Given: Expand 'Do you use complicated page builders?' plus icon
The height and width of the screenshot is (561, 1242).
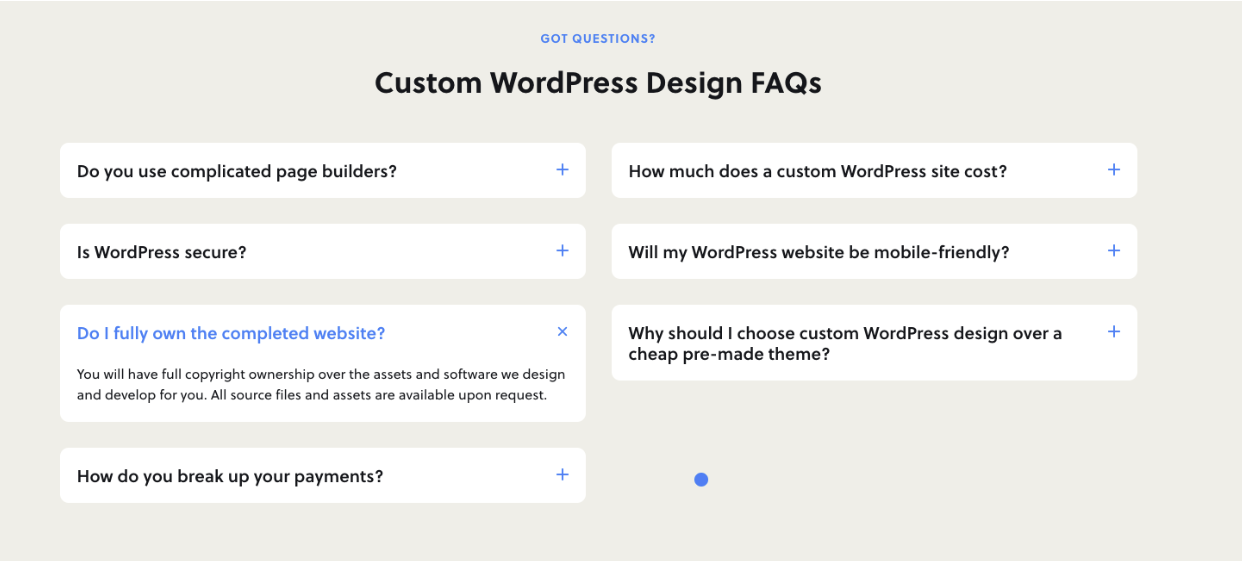Looking at the screenshot, I should [562, 170].
